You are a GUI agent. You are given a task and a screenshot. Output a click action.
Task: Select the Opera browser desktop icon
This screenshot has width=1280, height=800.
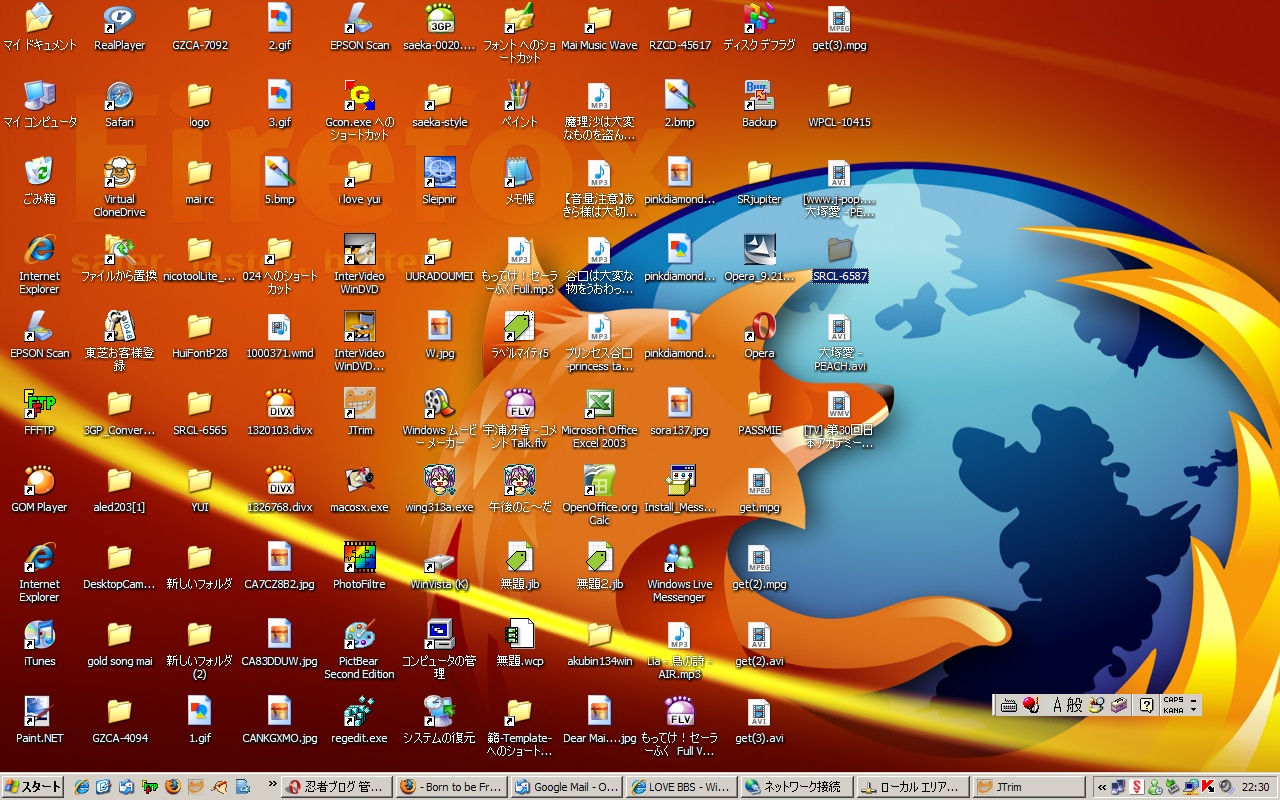[x=759, y=335]
